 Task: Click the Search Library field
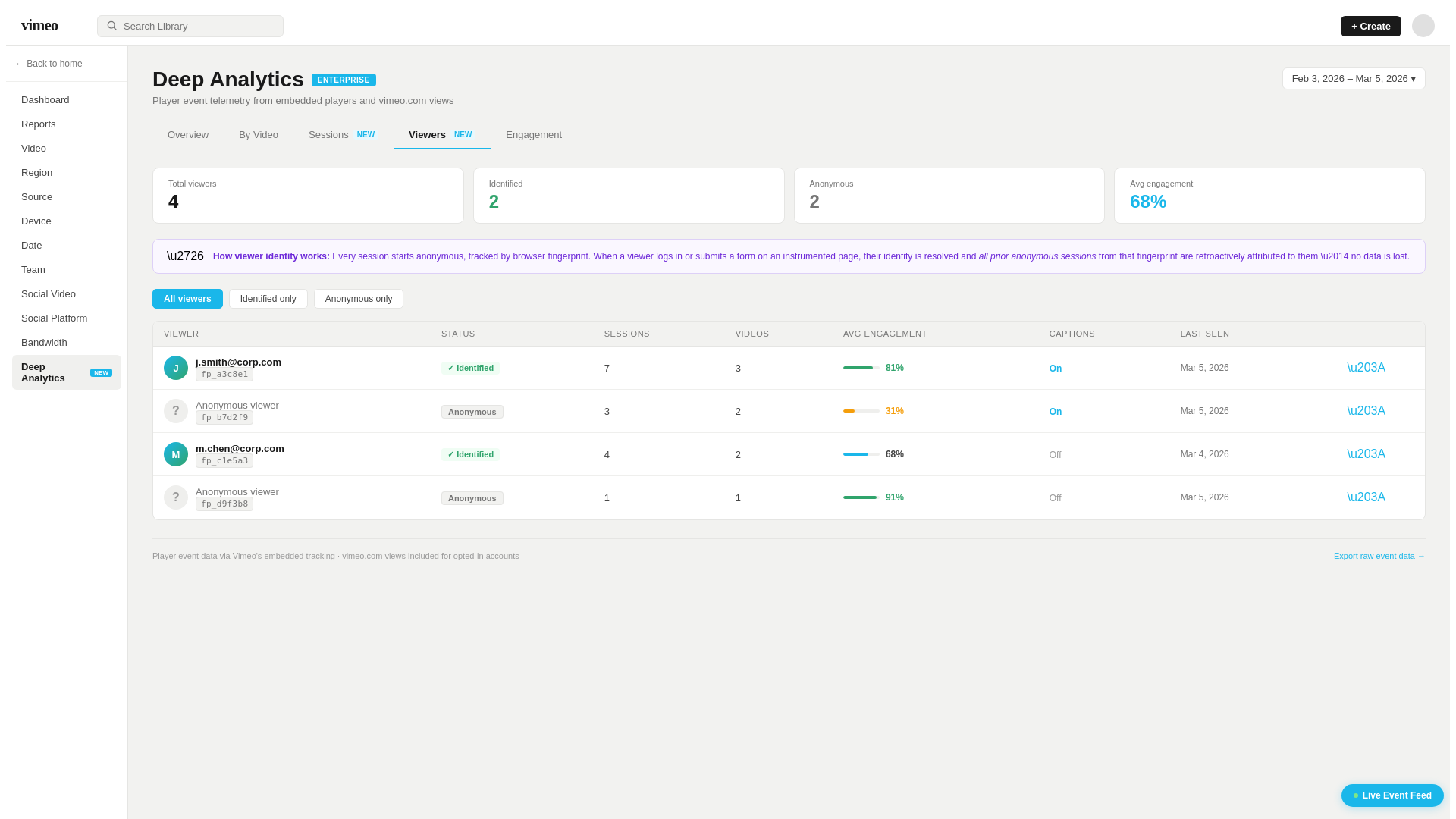197,26
